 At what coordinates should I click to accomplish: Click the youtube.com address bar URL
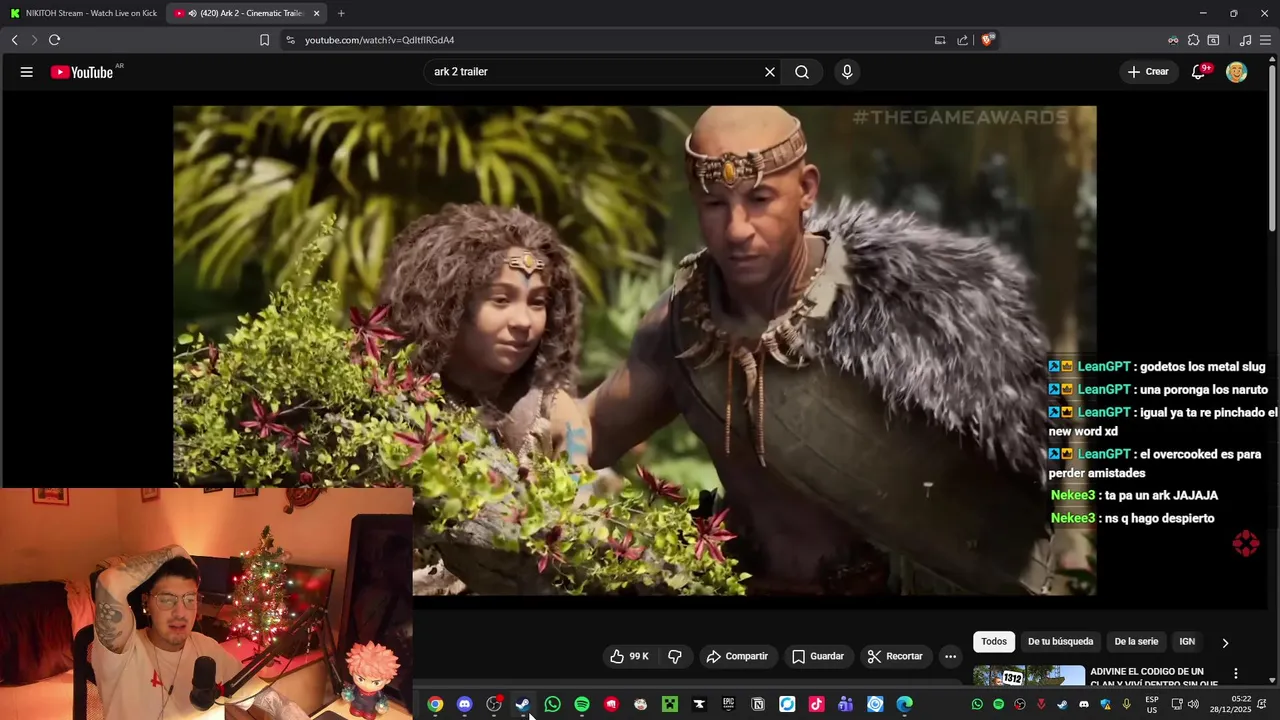tap(380, 40)
